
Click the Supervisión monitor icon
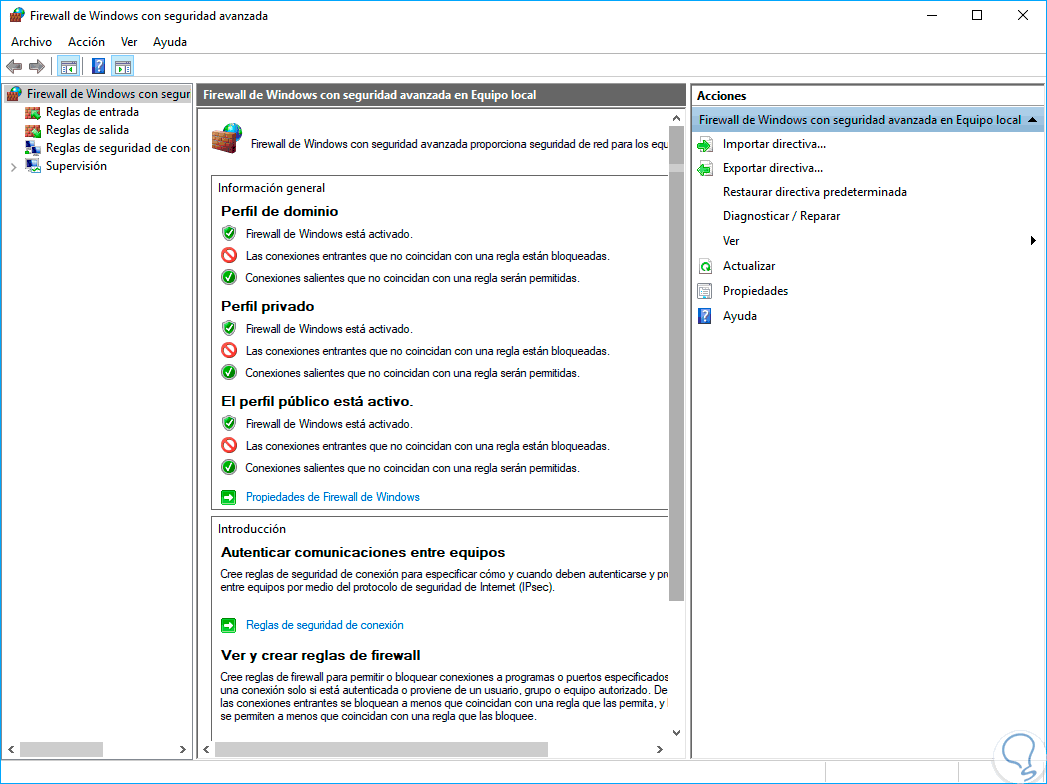[33, 166]
